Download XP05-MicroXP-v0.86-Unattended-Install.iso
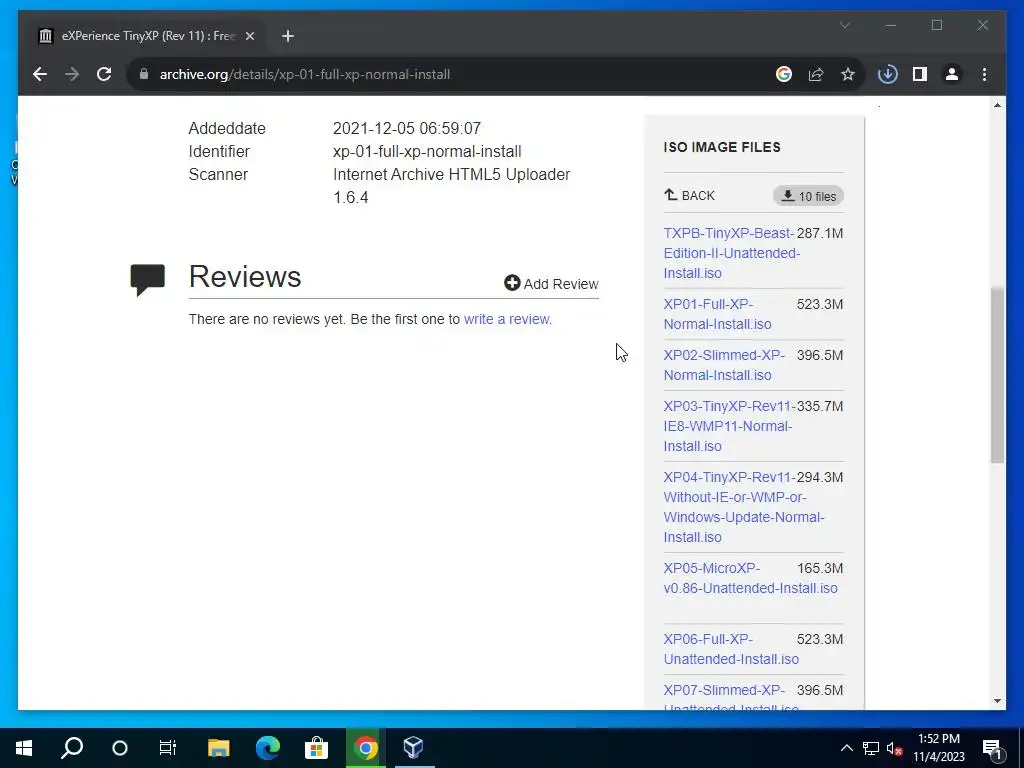The image size is (1024, 768). point(750,578)
